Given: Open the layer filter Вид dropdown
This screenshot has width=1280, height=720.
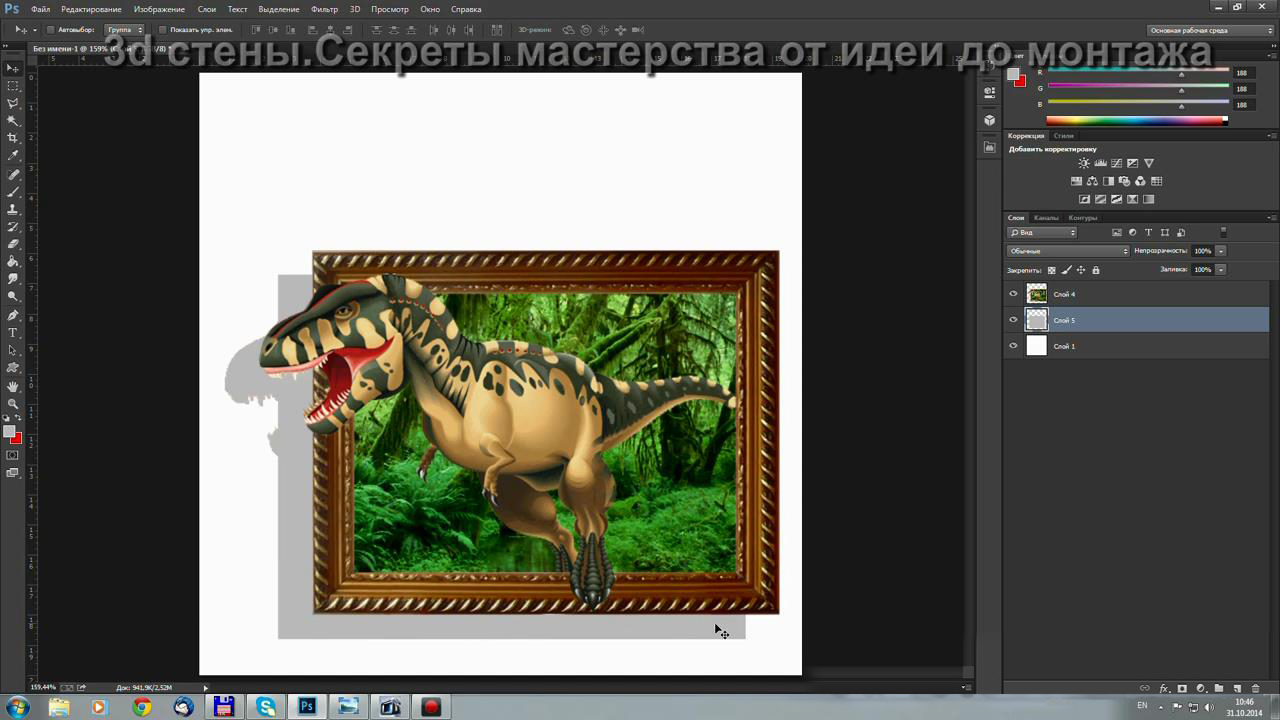Looking at the screenshot, I should [x=1042, y=232].
